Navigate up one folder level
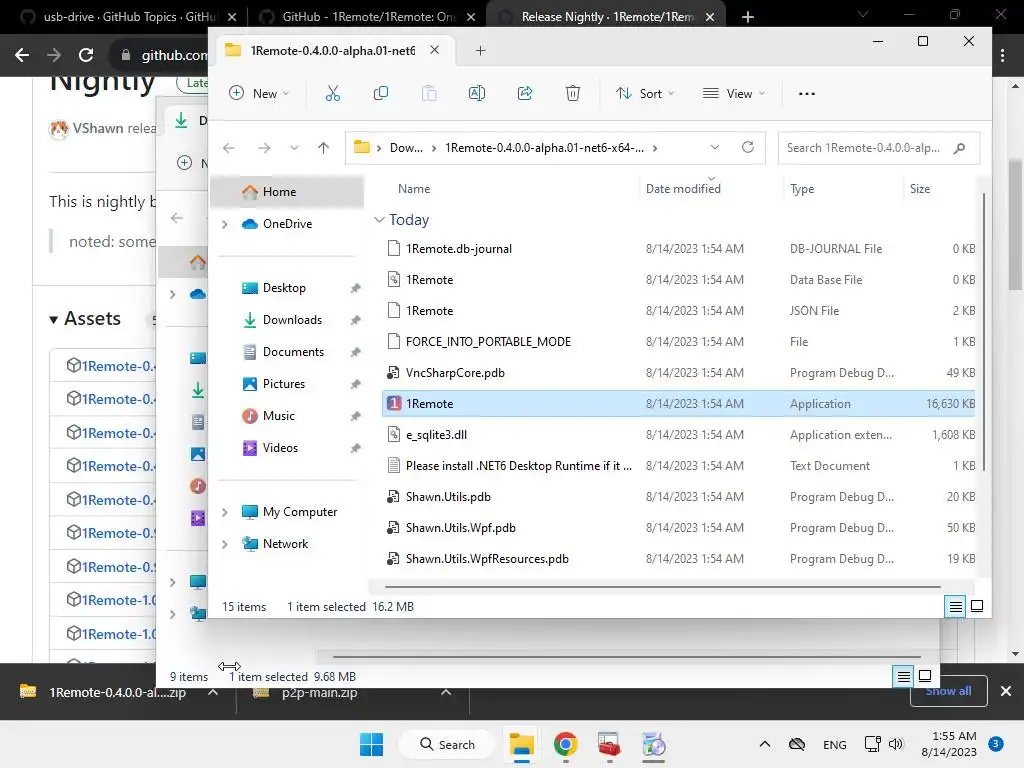 (x=323, y=148)
